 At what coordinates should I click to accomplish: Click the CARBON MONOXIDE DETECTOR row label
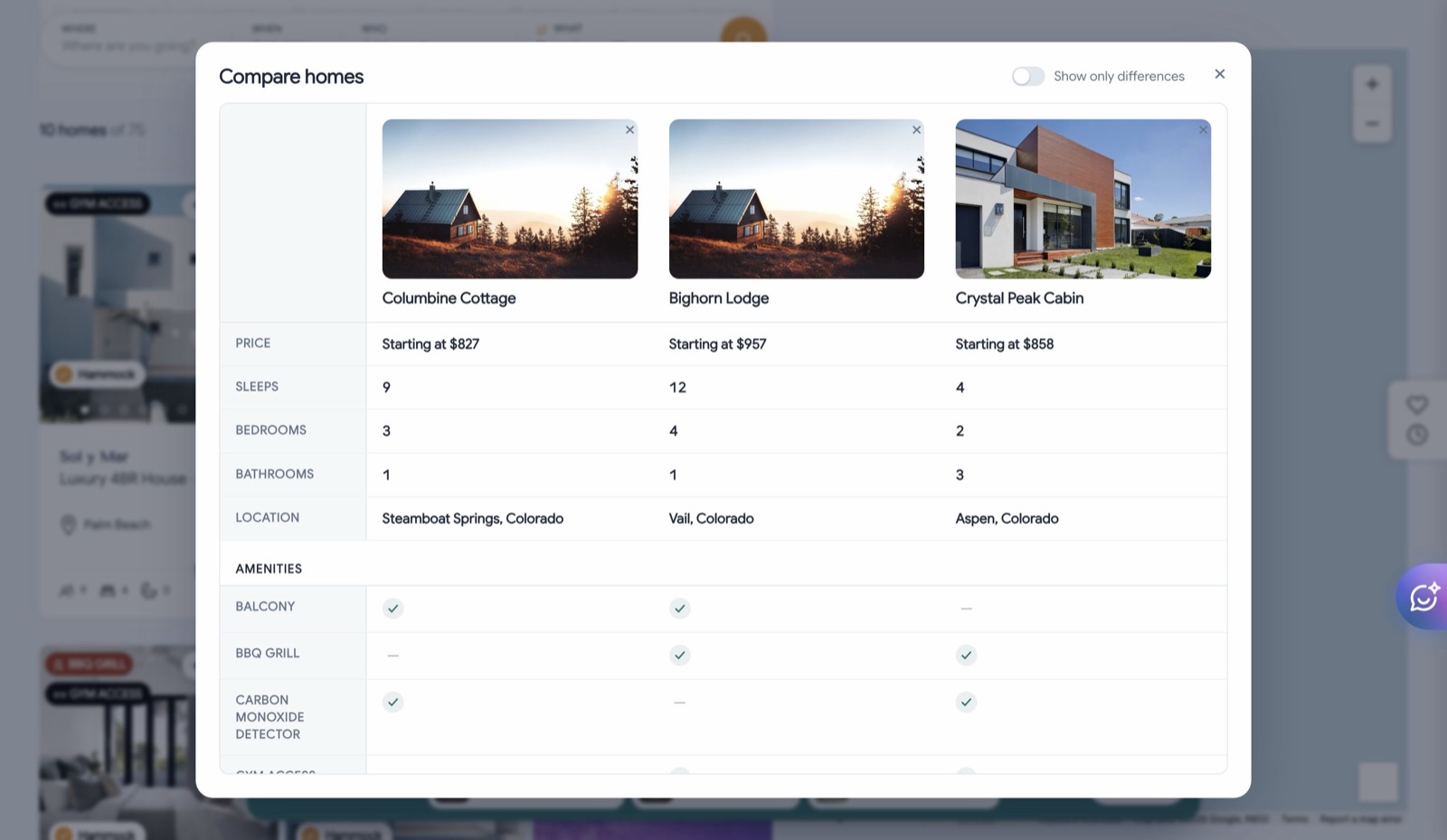[x=270, y=717]
